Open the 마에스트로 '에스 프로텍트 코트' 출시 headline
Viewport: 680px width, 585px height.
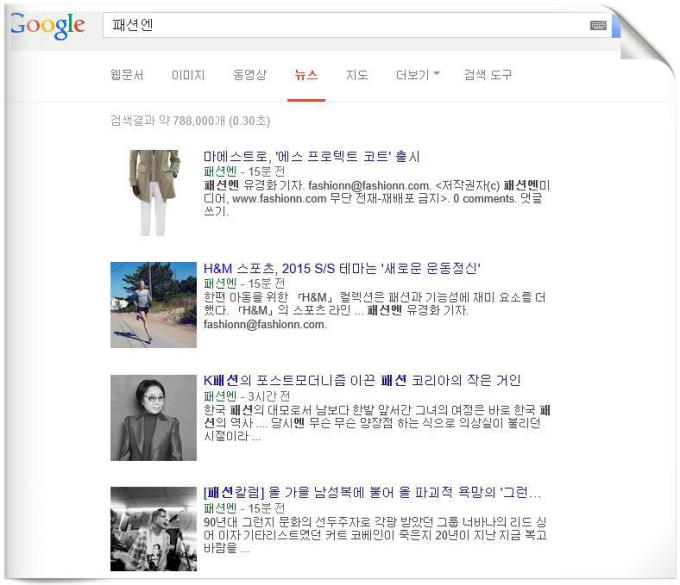click(x=311, y=156)
